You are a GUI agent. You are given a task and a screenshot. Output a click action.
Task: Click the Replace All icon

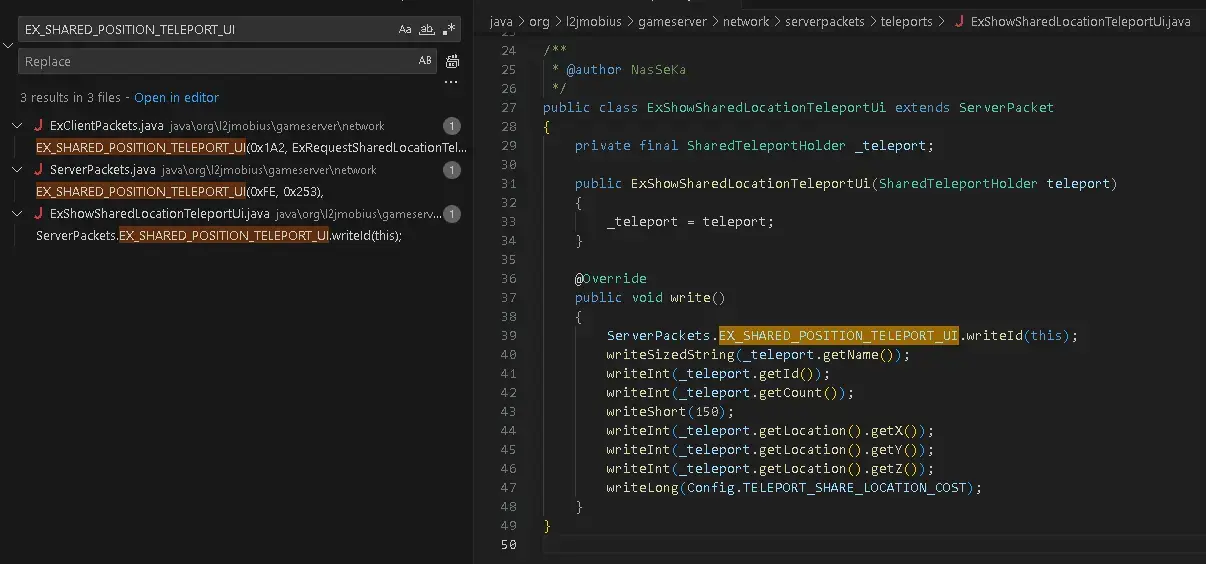[x=452, y=61]
